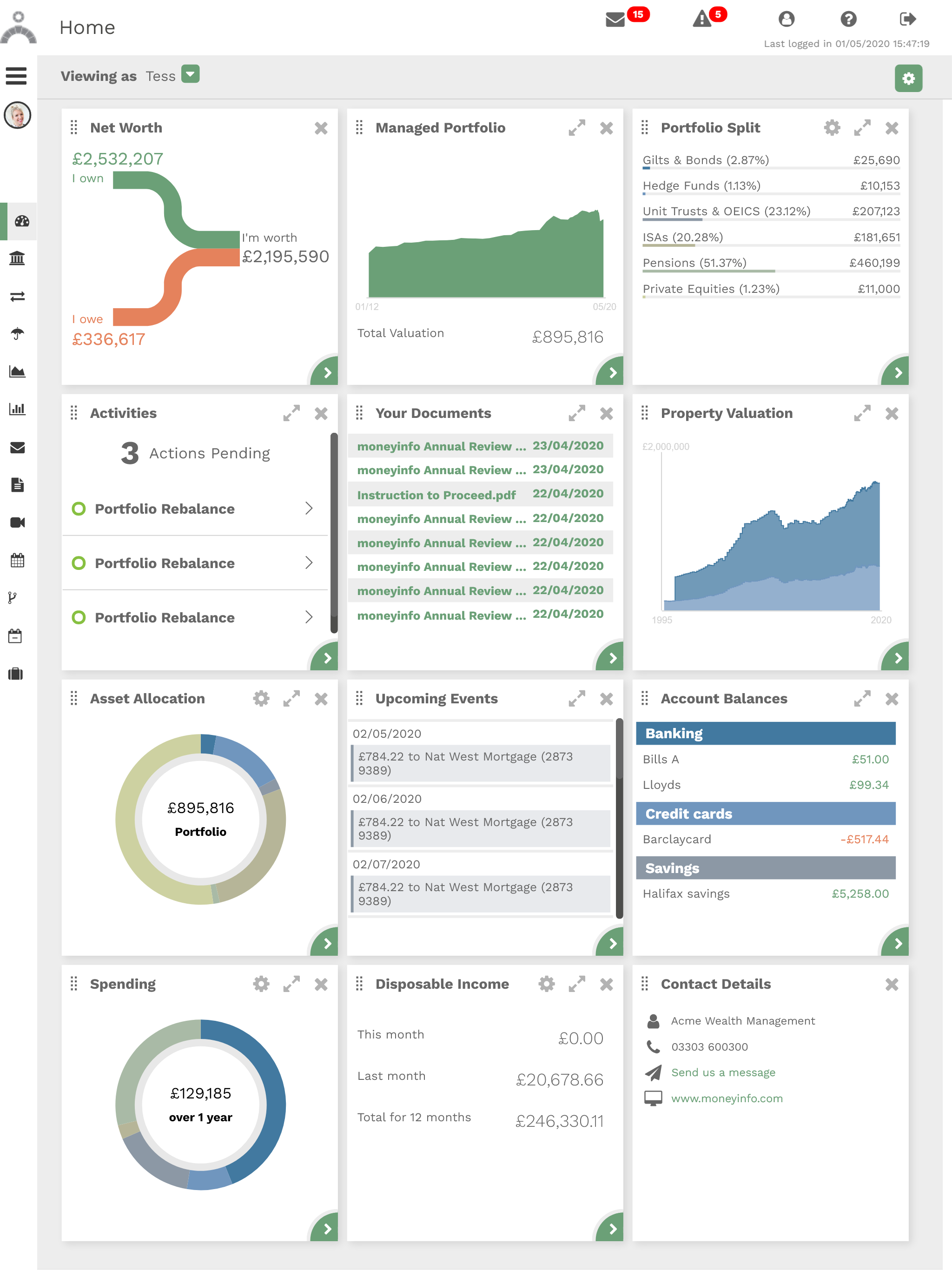Open www.moneyinfo.com website link
Screen dimensions: 952x1270
(x=727, y=1098)
